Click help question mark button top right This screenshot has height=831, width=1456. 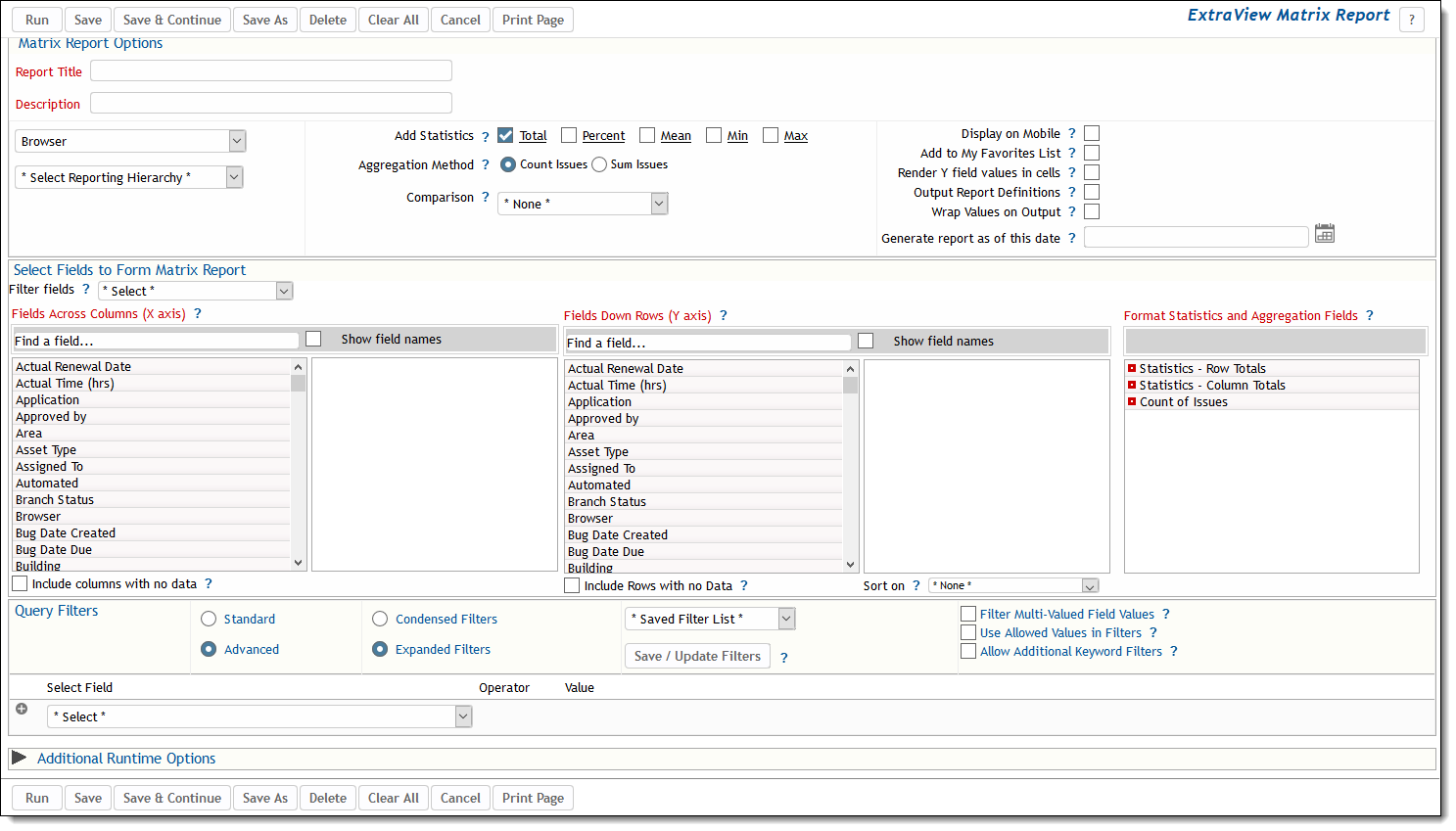1411,20
